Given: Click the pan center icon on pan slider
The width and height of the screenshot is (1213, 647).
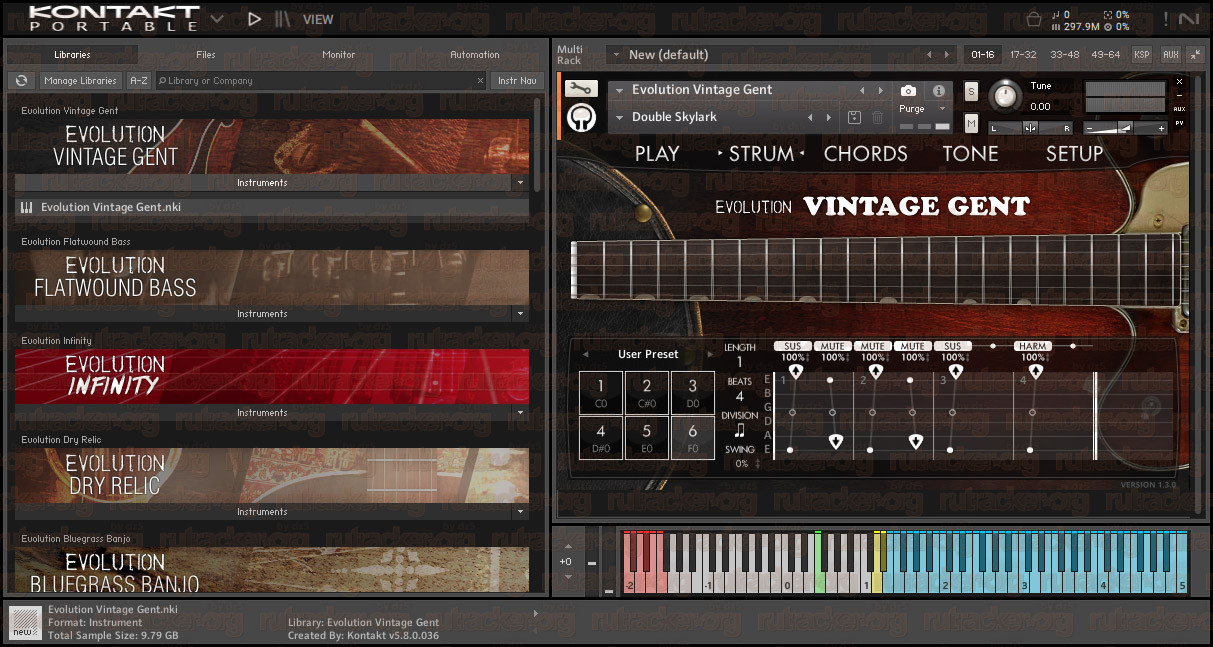Looking at the screenshot, I should click(1030, 128).
